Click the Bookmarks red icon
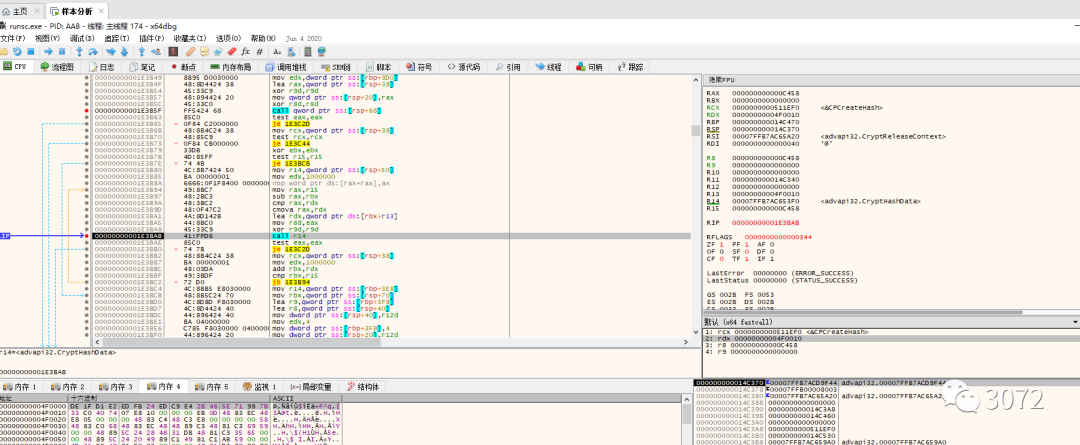 pos(232,52)
